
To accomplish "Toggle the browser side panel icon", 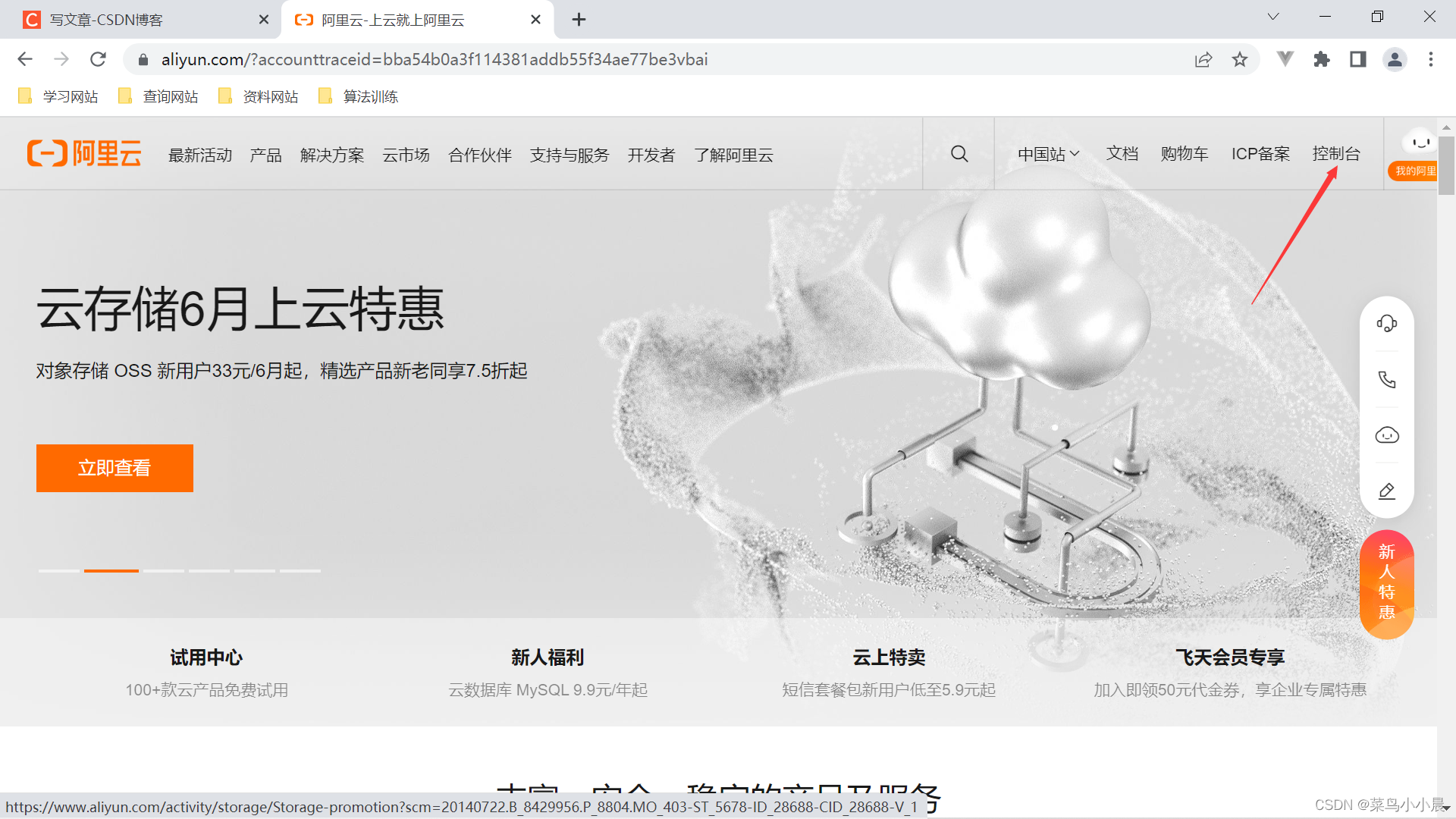I will (x=1357, y=59).
